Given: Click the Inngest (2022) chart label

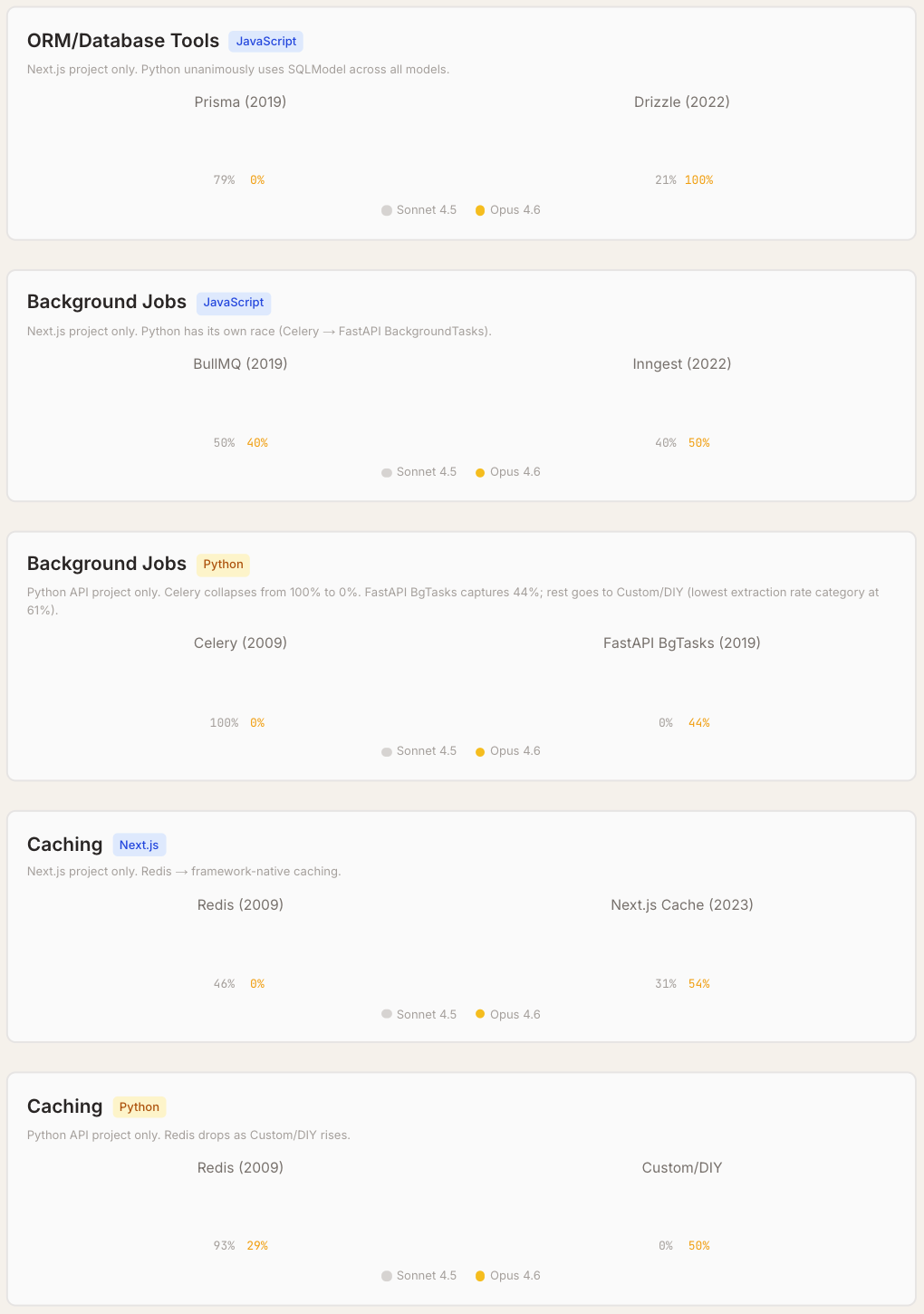Looking at the screenshot, I should 682,364.
